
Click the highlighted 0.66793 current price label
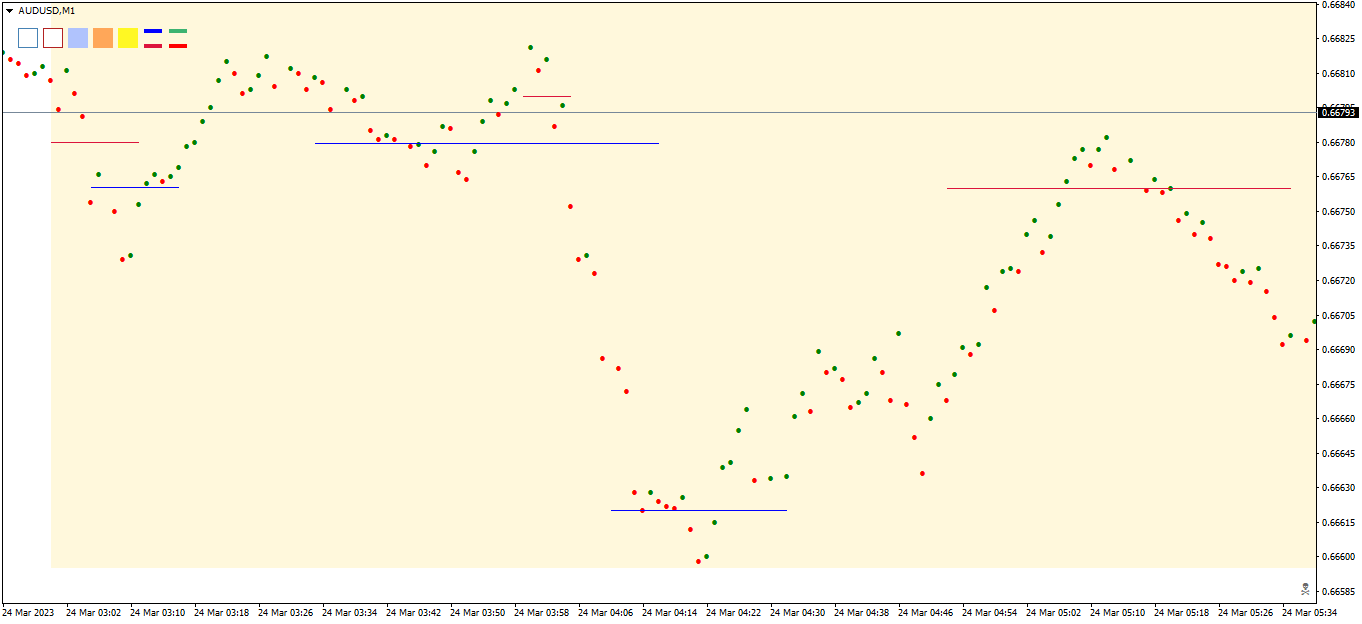pyautogui.click(x=1337, y=112)
